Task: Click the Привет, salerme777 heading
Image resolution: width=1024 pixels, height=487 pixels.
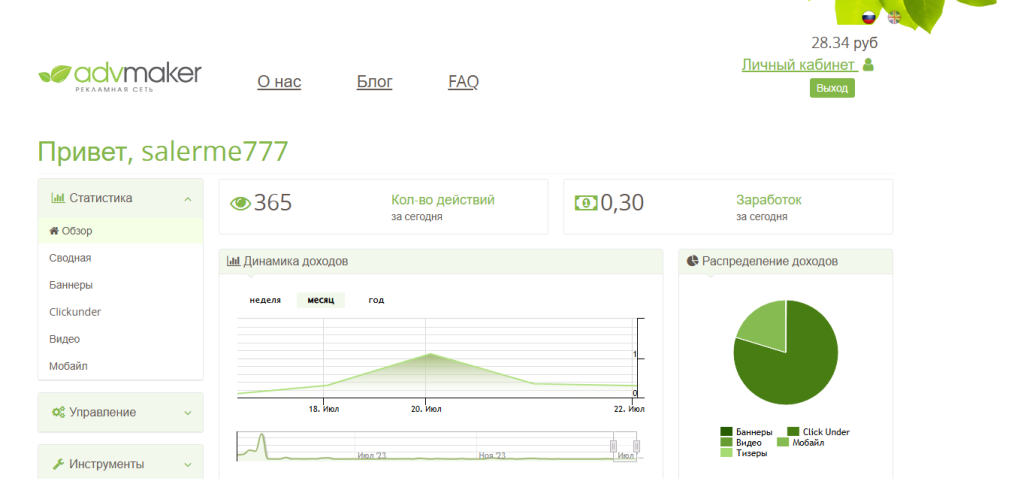Action: (163, 151)
